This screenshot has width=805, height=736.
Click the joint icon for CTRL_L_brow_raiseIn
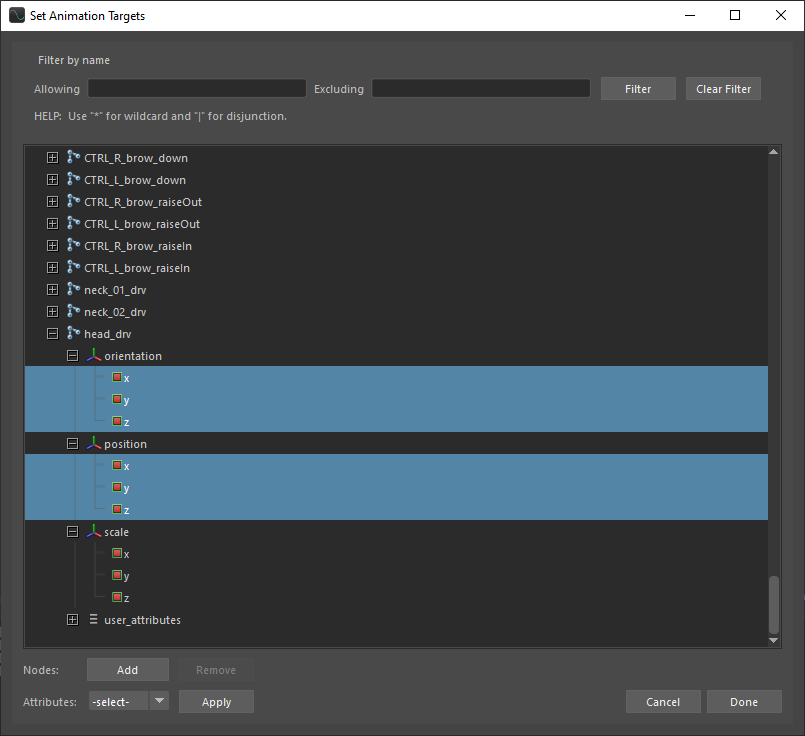tap(73, 268)
